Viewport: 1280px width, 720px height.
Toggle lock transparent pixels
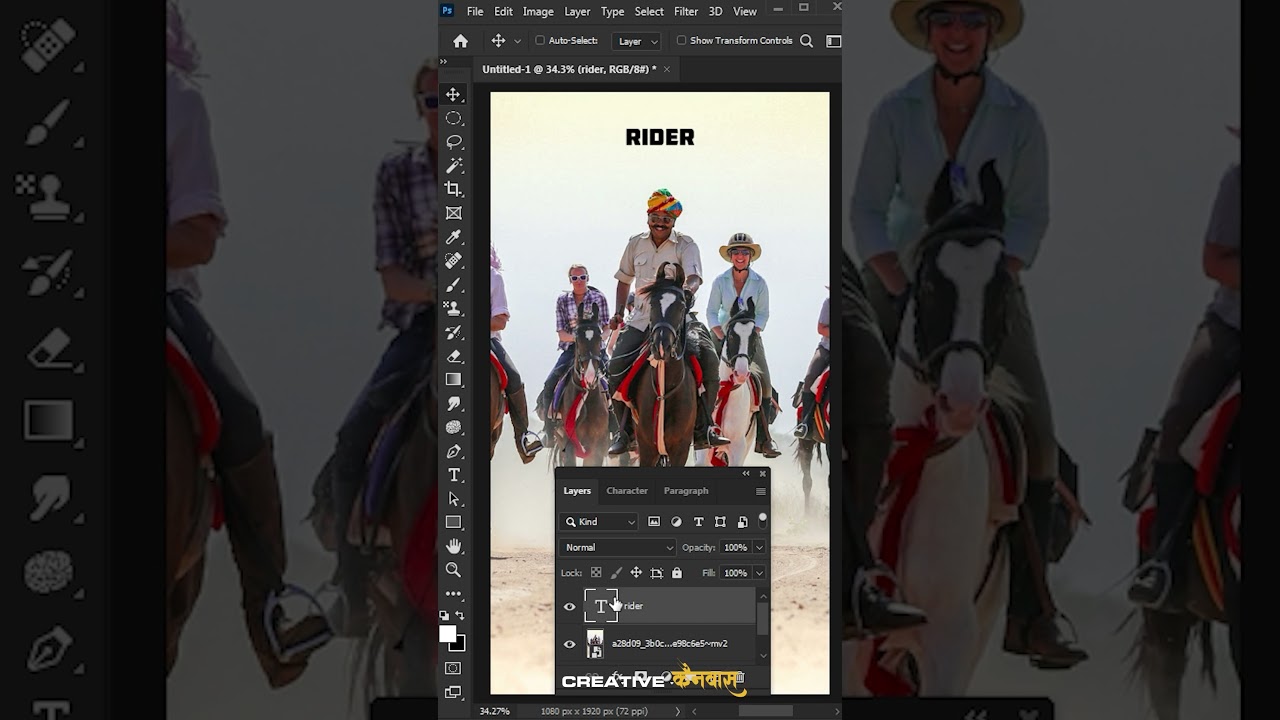click(596, 573)
